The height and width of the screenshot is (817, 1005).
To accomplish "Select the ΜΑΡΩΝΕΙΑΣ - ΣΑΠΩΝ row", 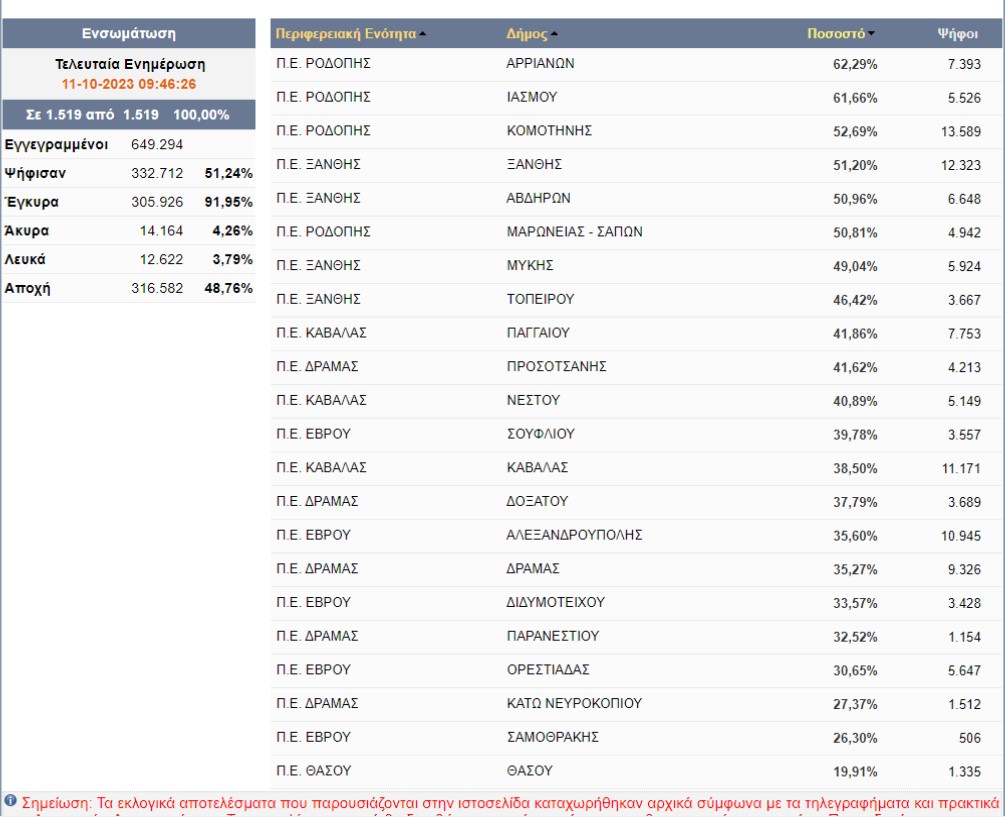I will [574, 232].
